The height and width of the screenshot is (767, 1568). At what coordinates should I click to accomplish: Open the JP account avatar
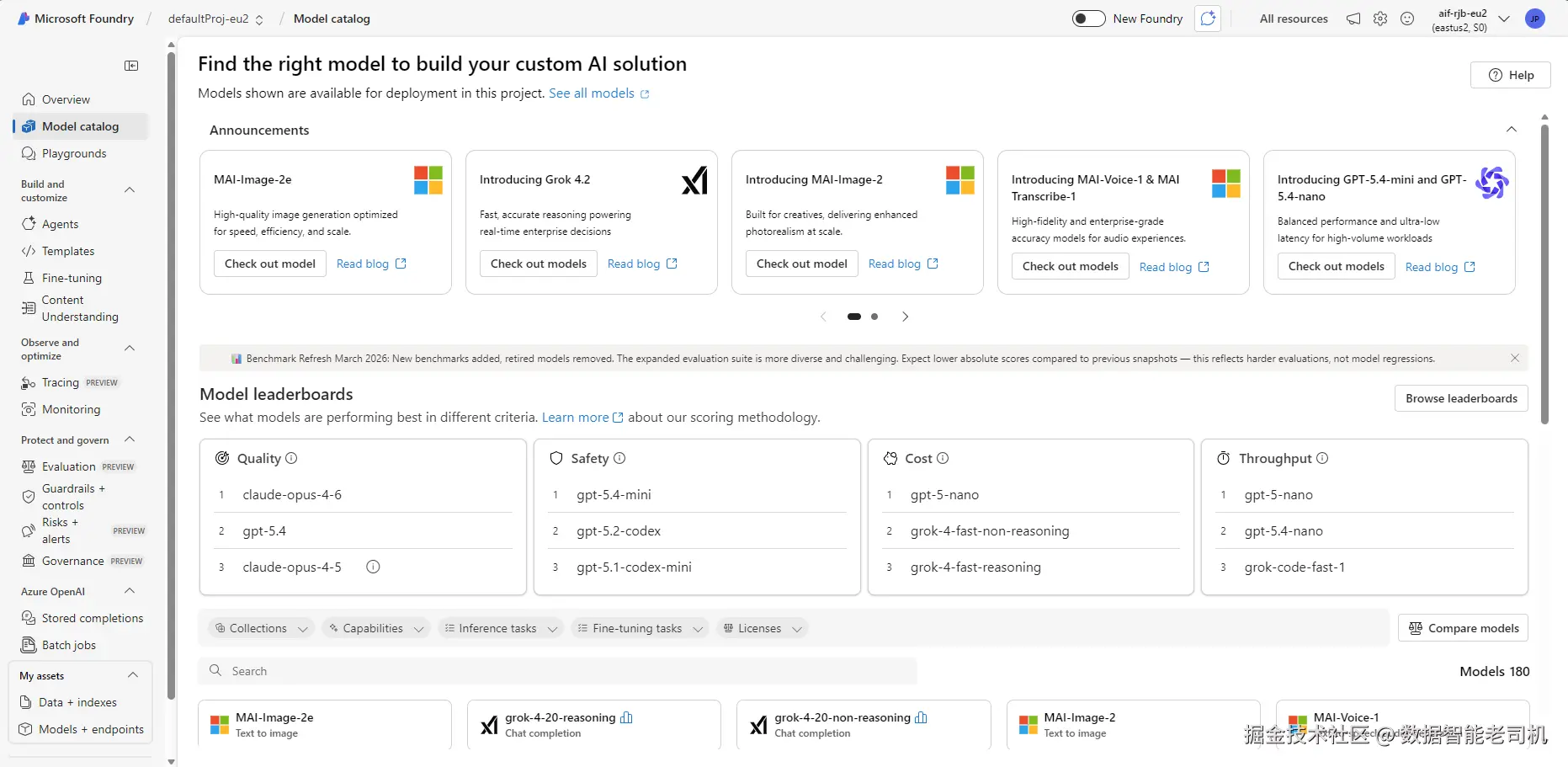point(1535,19)
